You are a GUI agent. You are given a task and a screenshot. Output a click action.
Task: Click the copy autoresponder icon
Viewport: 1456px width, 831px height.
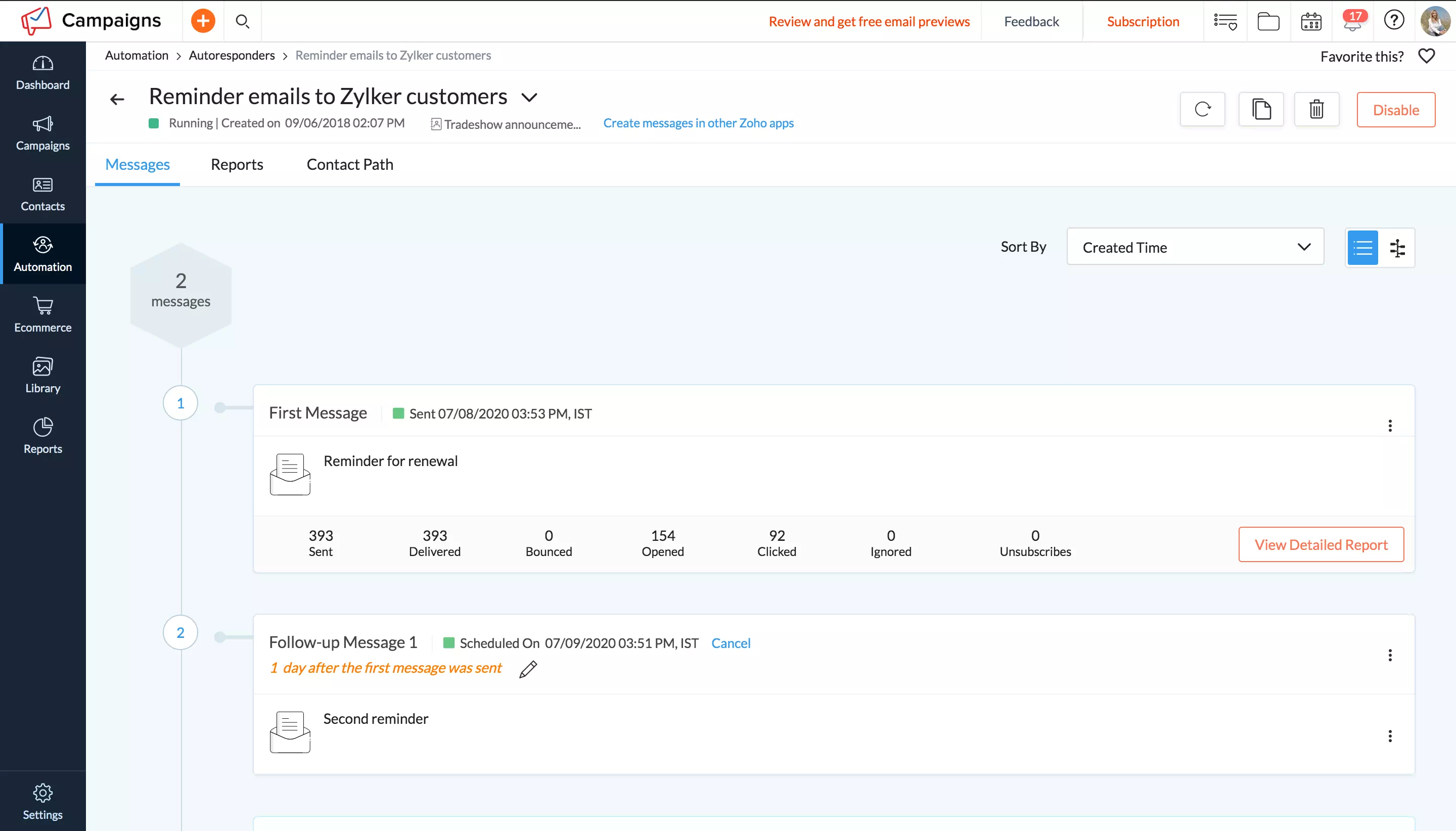coord(1261,109)
